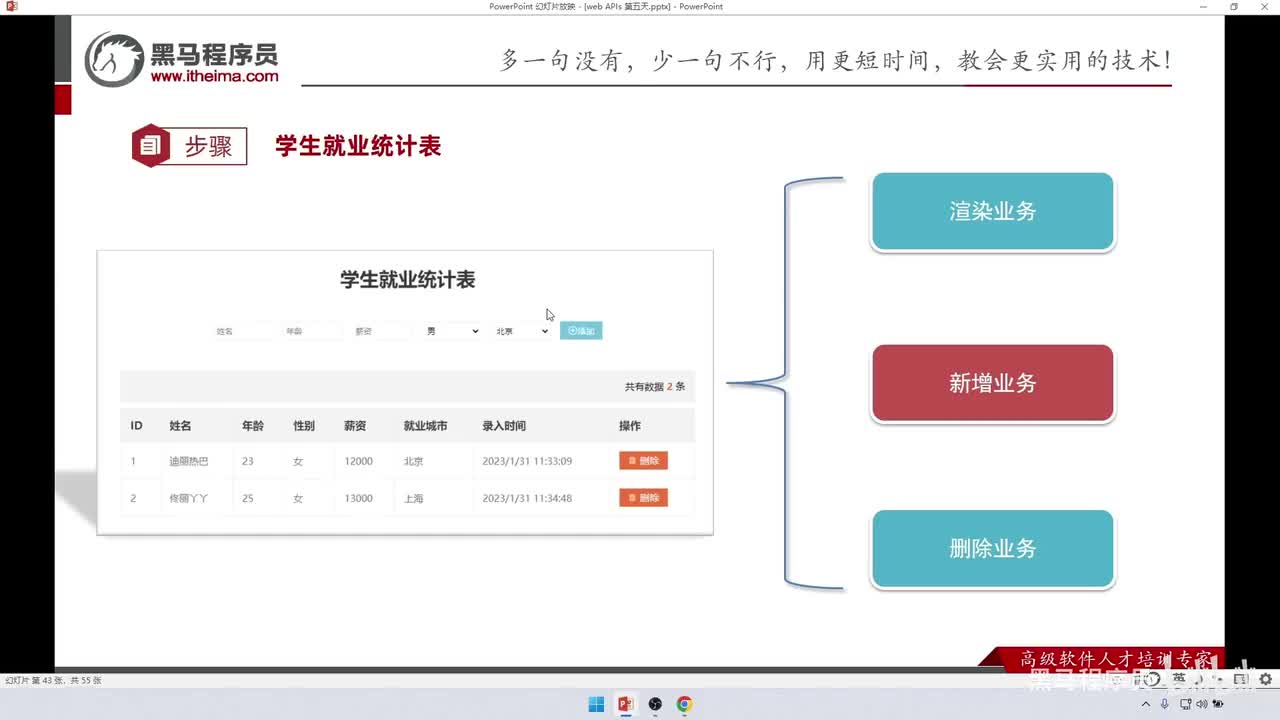Delete the 迪丽热巴 row
1280x720 pixels.
tap(643, 461)
